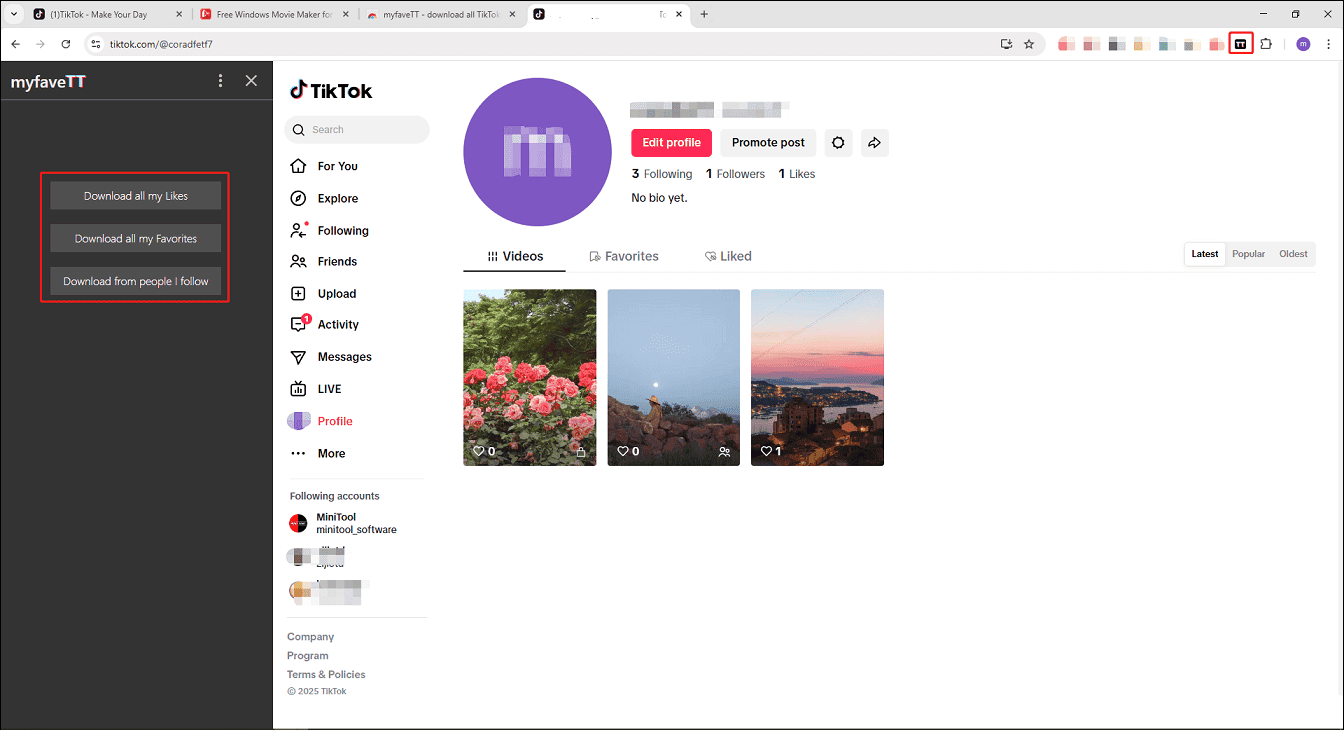Sort videos by Oldest
1344x730 pixels.
pos(1293,254)
